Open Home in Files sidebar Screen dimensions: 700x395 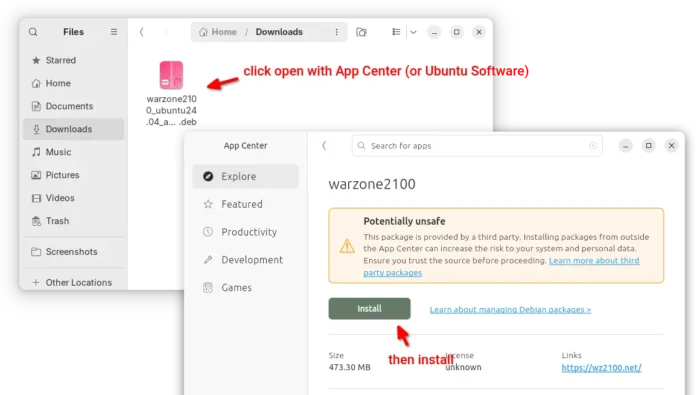[74, 83]
